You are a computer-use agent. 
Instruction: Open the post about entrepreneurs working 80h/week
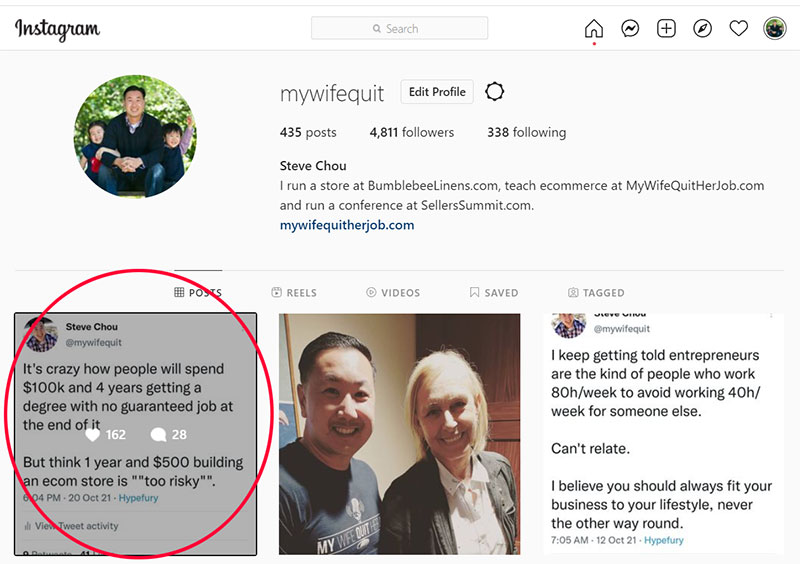click(x=664, y=434)
